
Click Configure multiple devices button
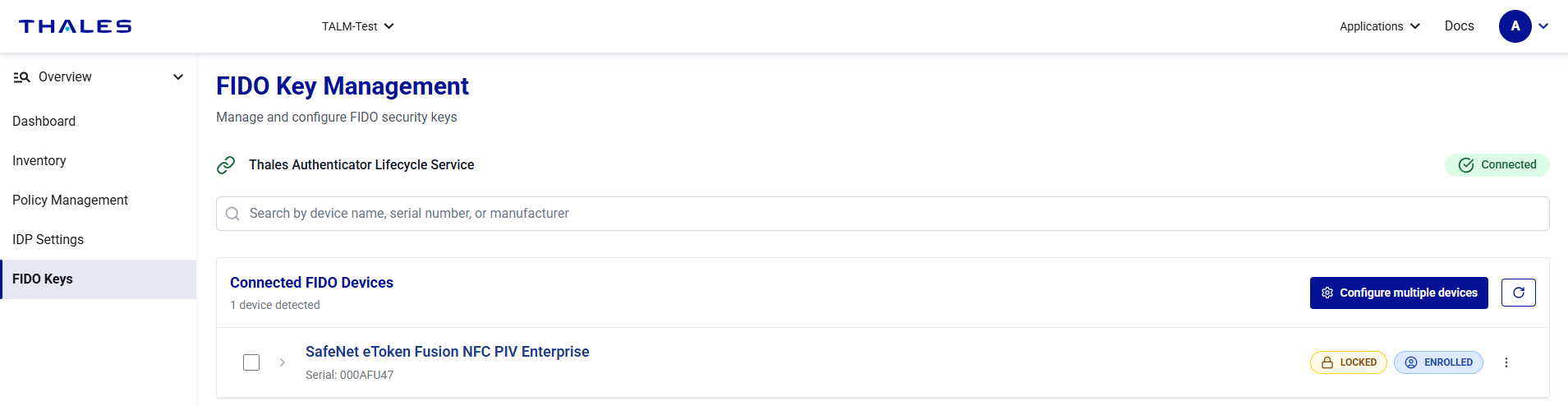1398,293
